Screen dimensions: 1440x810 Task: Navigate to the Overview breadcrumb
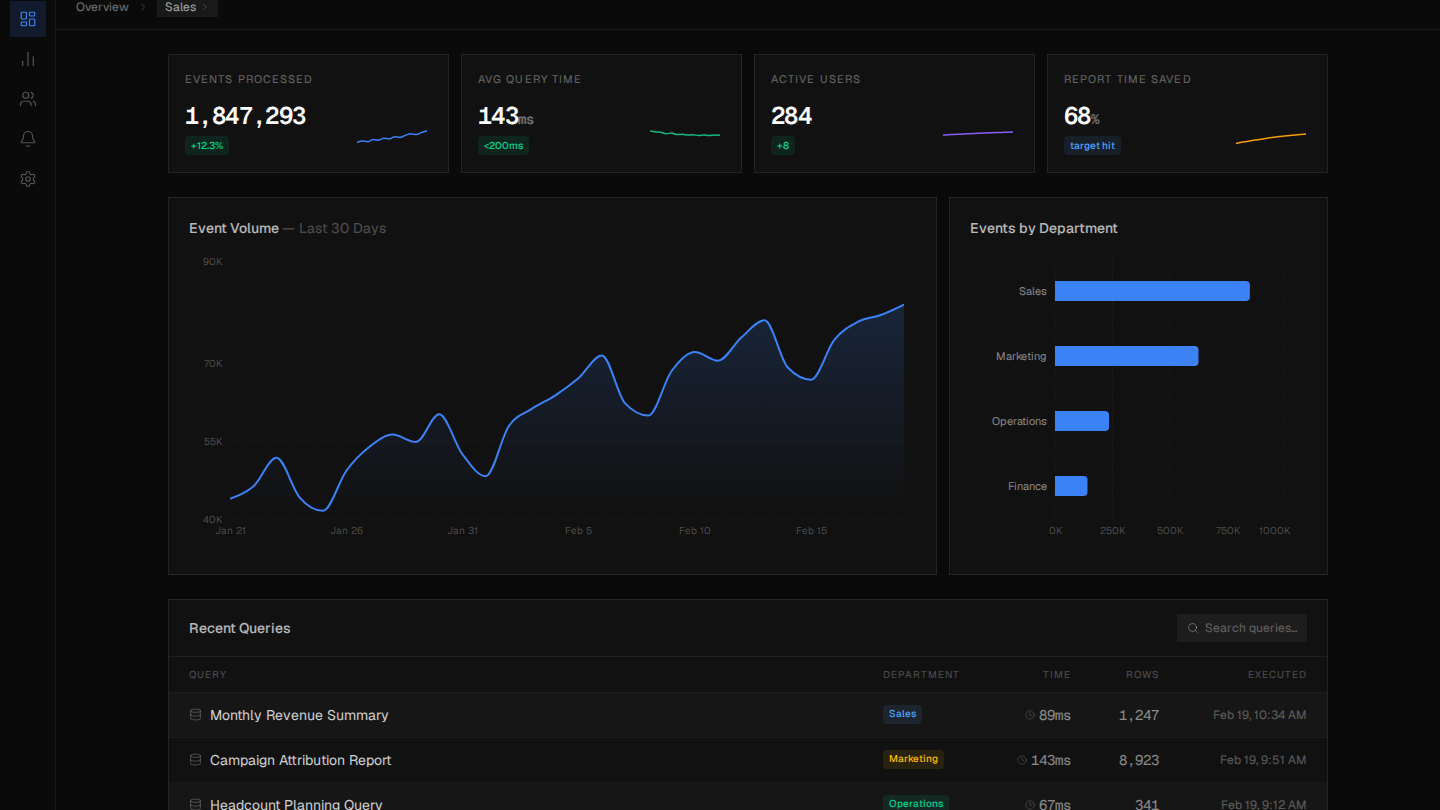101,7
